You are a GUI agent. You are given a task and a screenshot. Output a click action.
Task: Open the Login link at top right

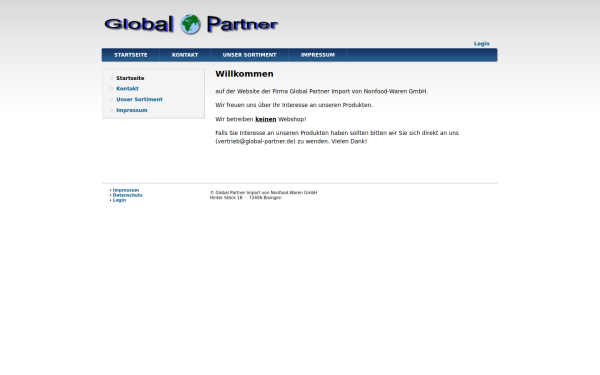coord(481,44)
